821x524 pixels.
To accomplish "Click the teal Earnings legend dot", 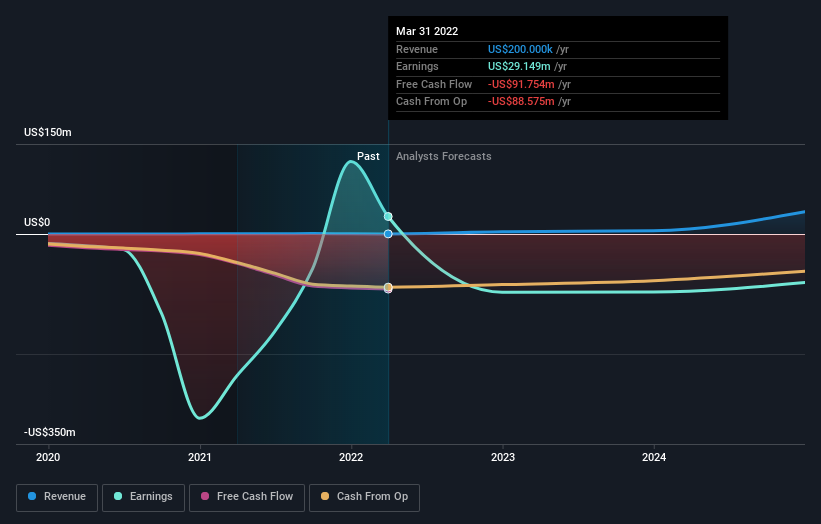I will click(x=118, y=496).
